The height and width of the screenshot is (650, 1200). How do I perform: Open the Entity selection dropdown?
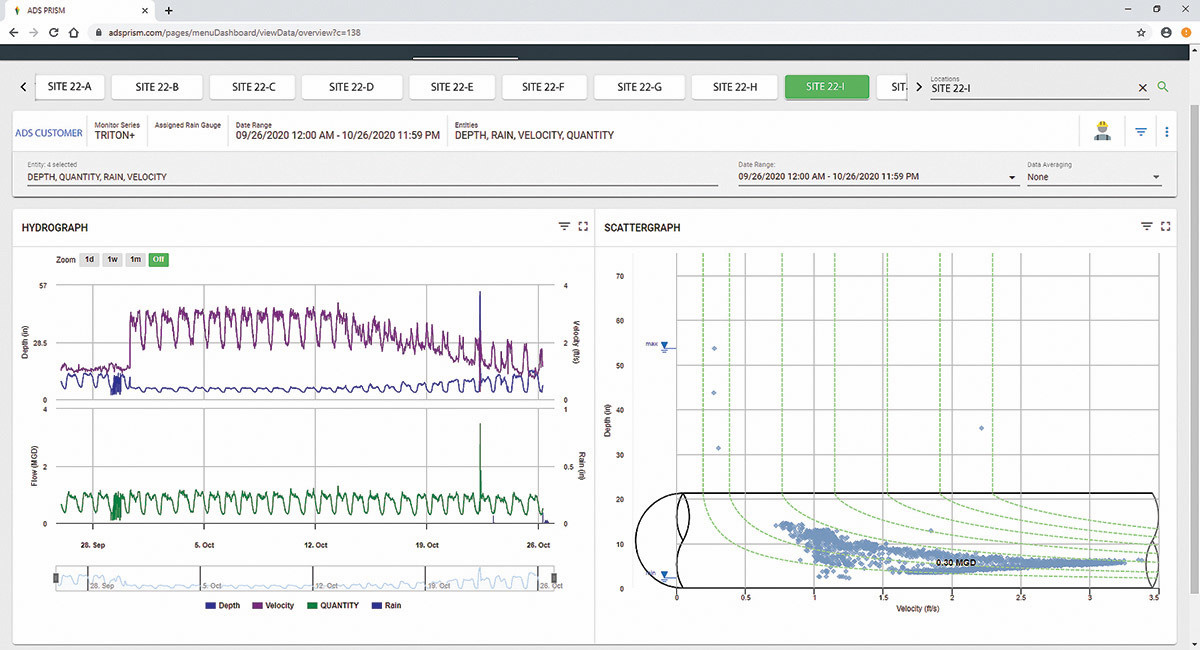point(372,176)
